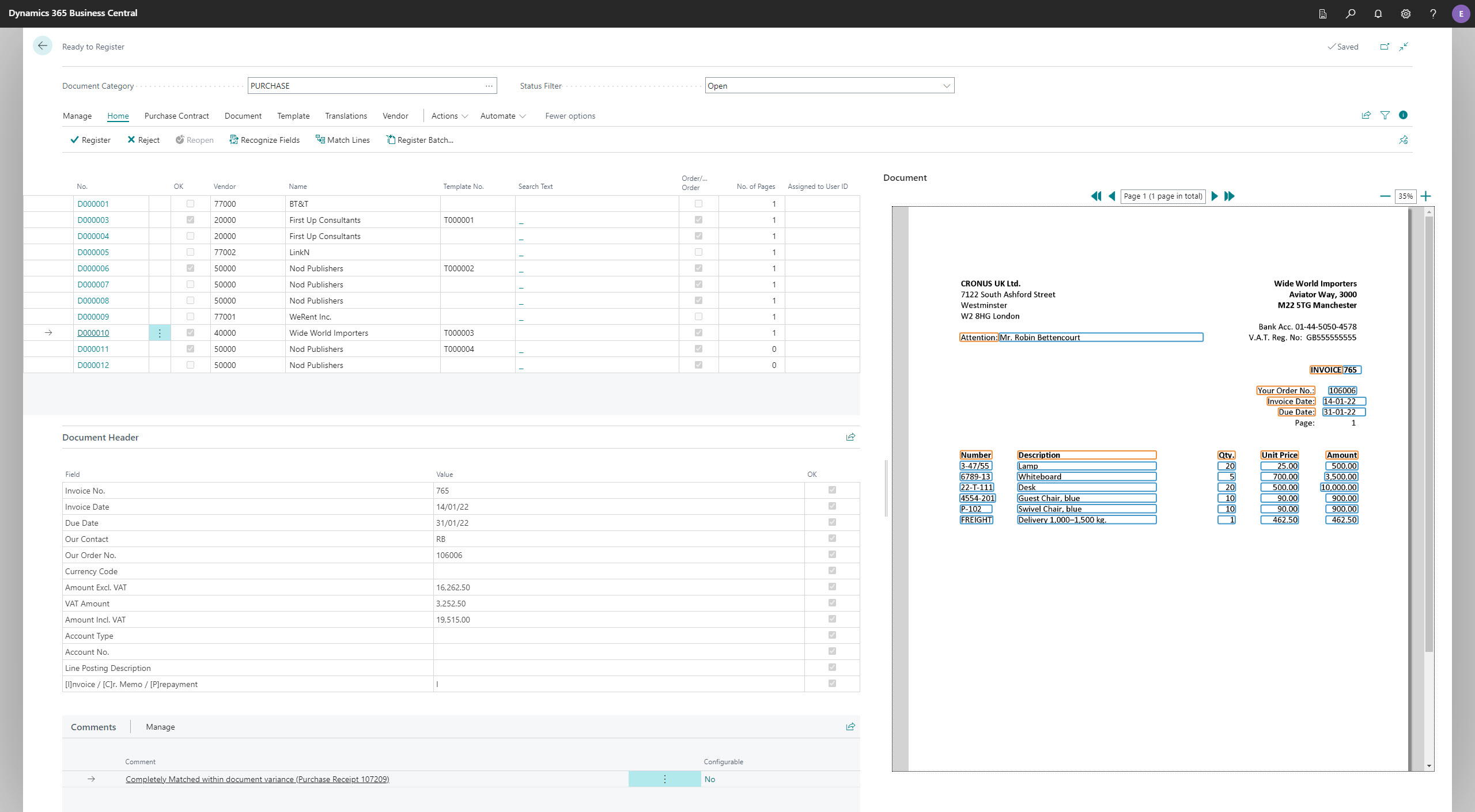Run Recognize Fields on document
The width and height of the screenshot is (1475, 812).
point(264,140)
